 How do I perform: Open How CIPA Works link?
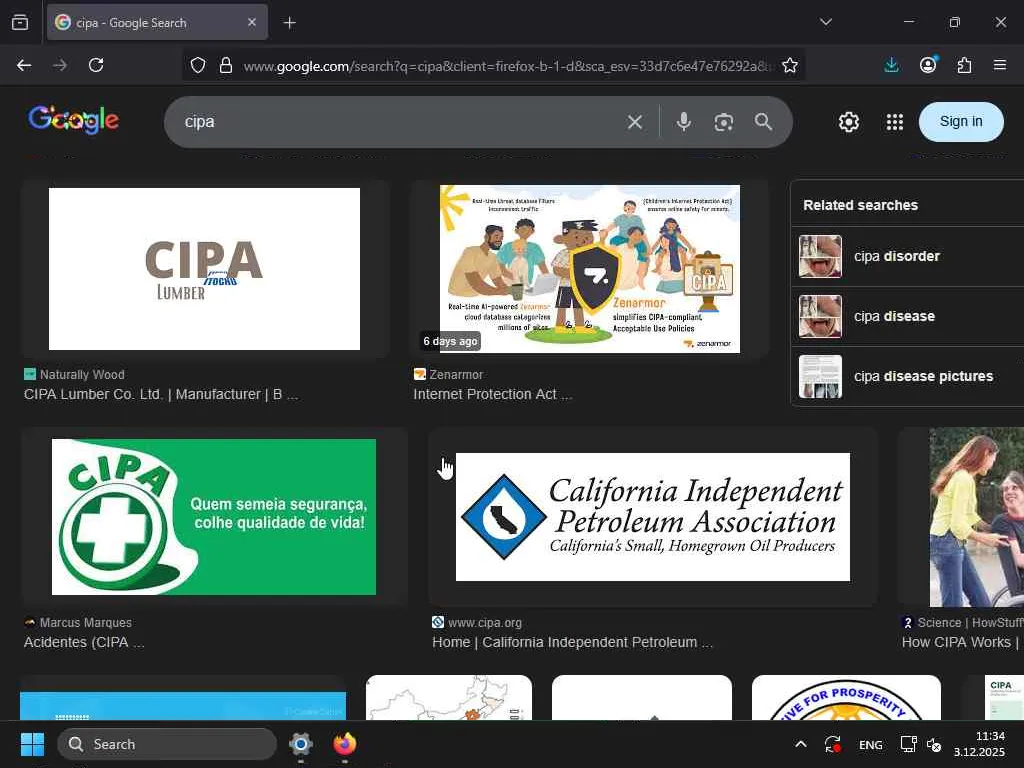961,643
